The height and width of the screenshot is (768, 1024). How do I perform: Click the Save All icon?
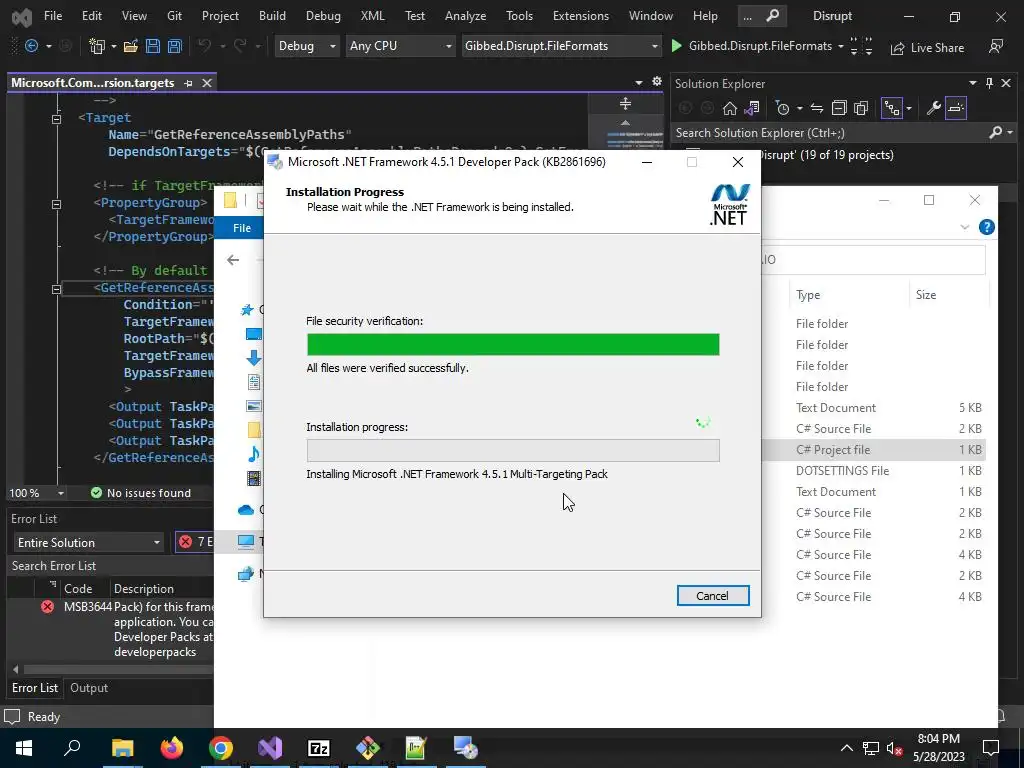[x=174, y=46]
